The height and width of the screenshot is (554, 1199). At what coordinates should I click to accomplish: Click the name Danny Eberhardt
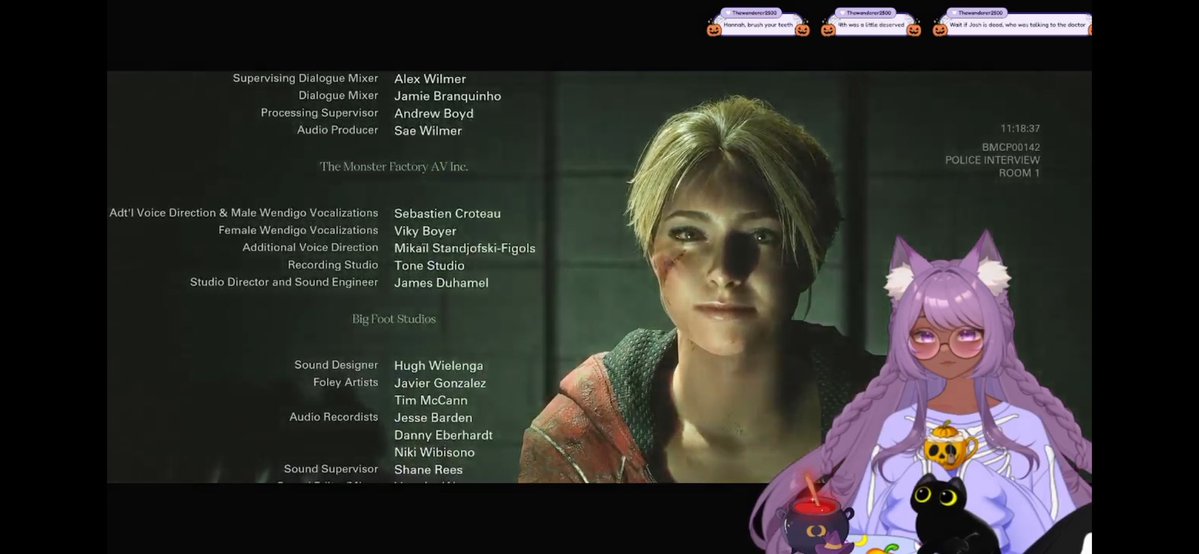tap(443, 435)
